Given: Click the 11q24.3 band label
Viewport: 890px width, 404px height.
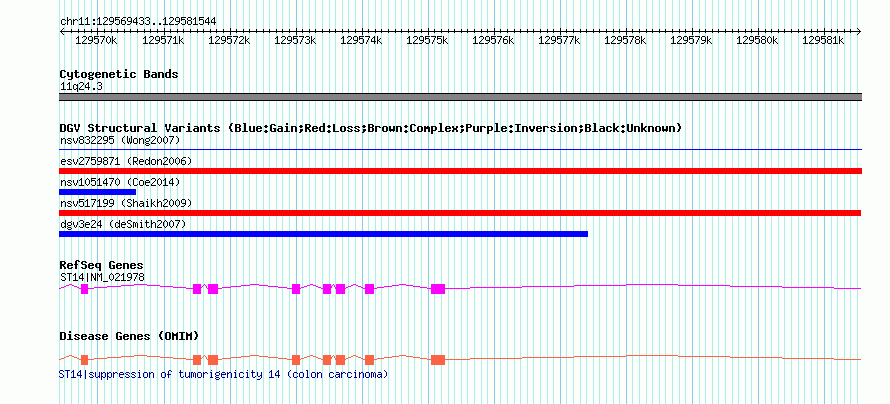Looking at the screenshot, I should 81,87.
